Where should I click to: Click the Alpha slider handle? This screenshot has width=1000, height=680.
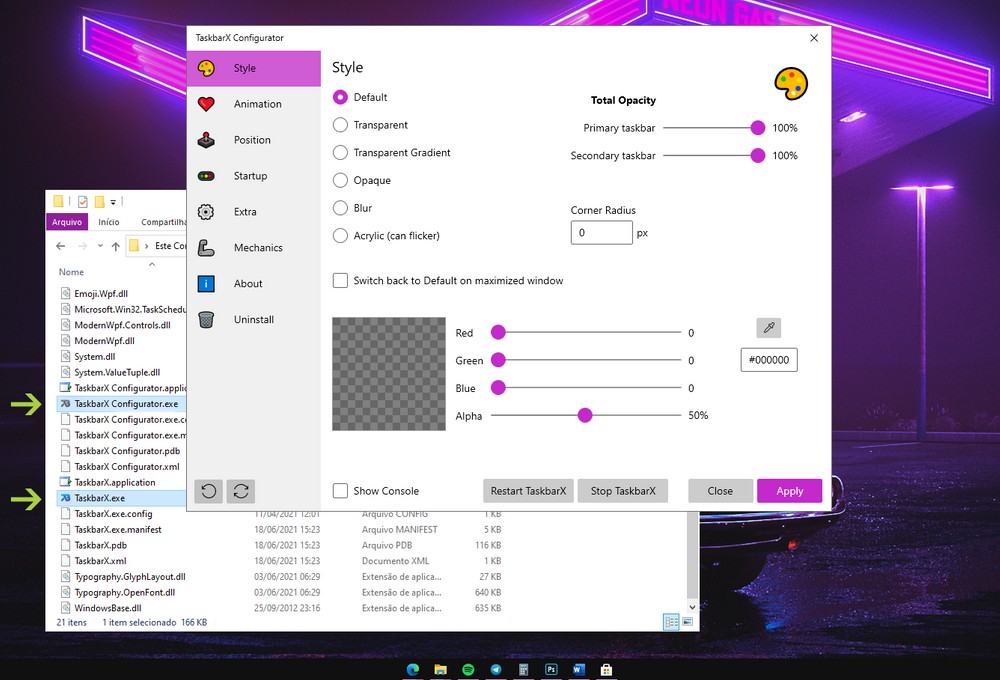point(585,416)
